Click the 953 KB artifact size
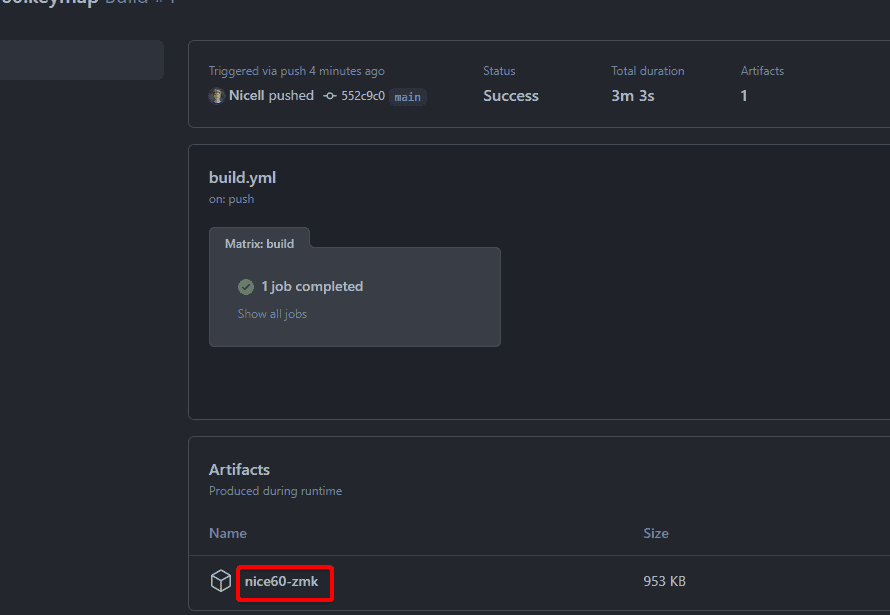This screenshot has height=615, width=890. (x=664, y=581)
